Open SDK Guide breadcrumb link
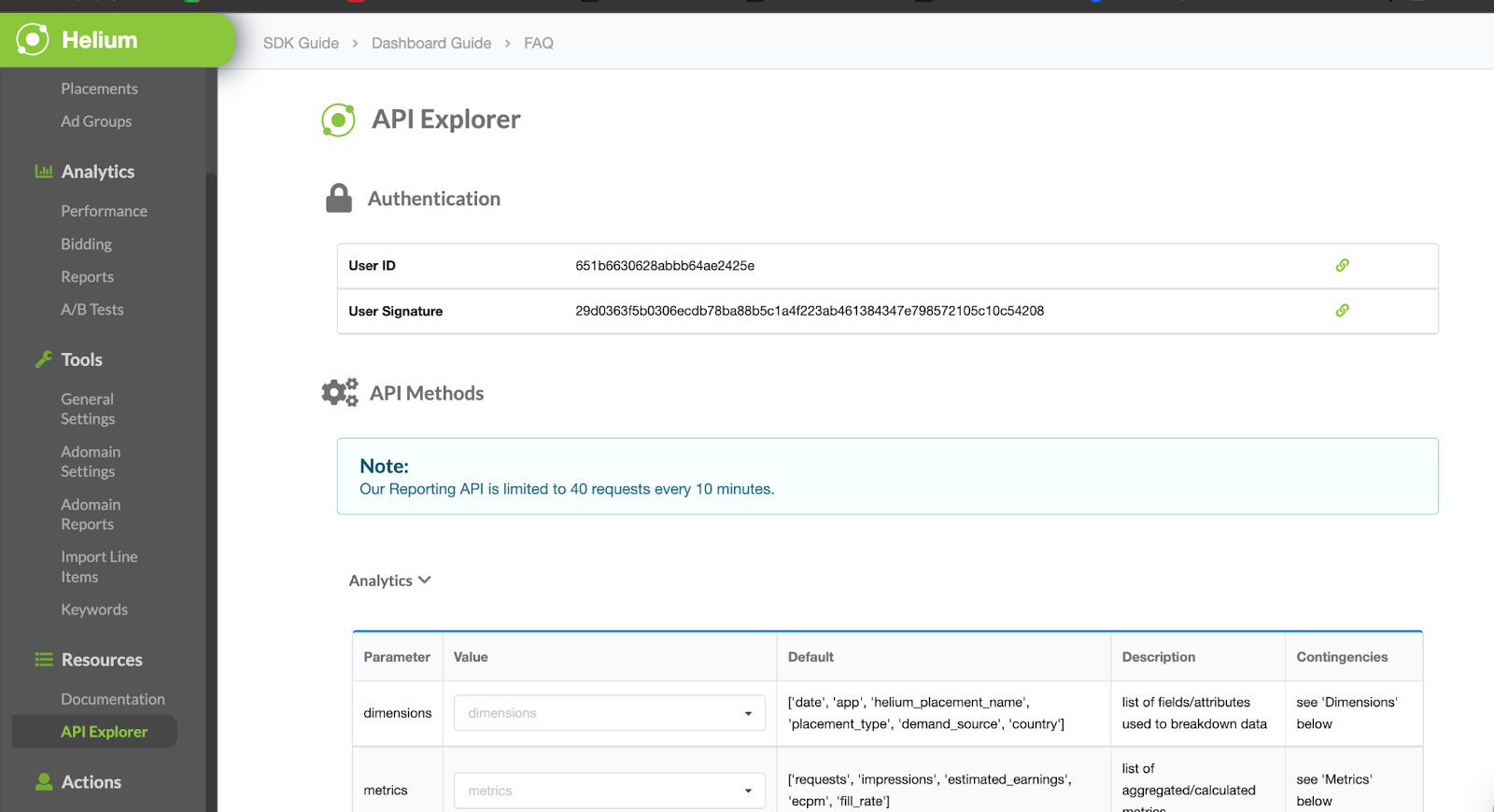This screenshot has height=812, width=1494. click(x=301, y=43)
